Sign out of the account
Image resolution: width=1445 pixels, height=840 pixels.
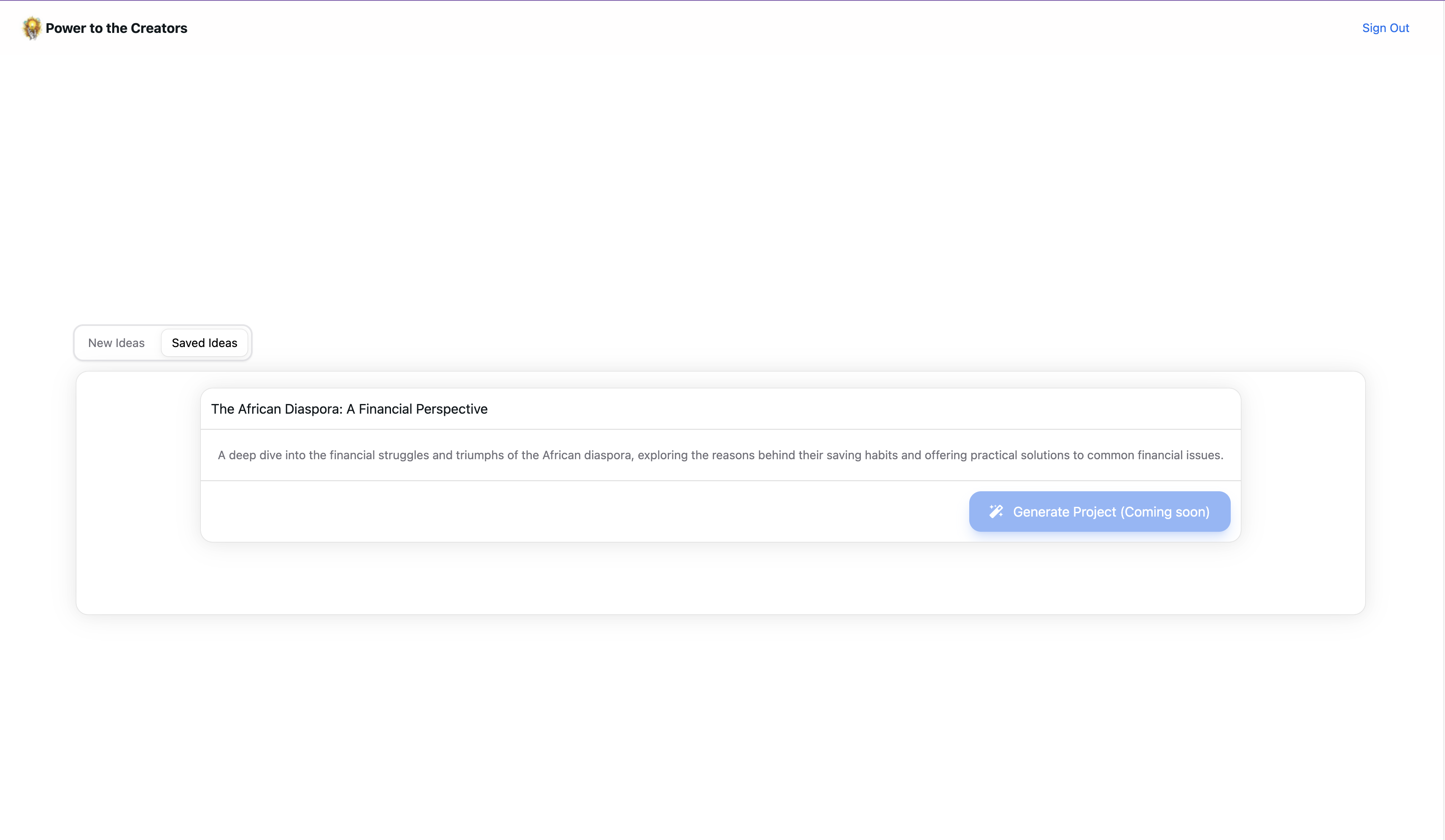point(1385,28)
